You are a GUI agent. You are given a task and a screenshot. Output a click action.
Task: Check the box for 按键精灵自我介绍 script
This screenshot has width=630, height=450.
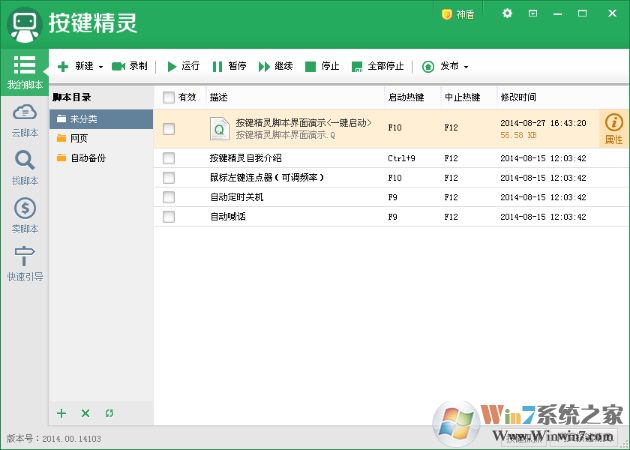pyautogui.click(x=168, y=158)
